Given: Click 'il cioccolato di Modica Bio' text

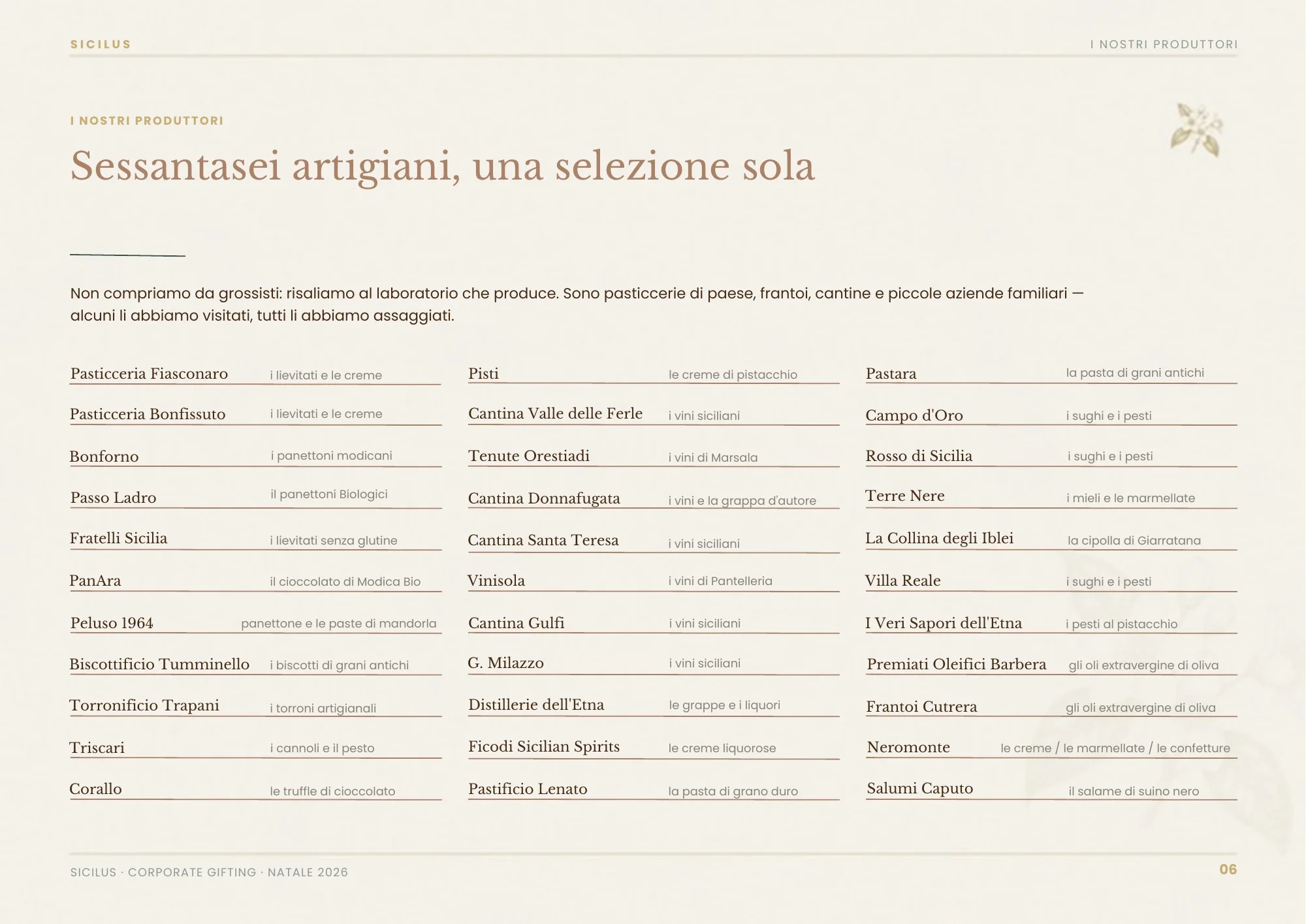Looking at the screenshot, I should click(345, 581).
